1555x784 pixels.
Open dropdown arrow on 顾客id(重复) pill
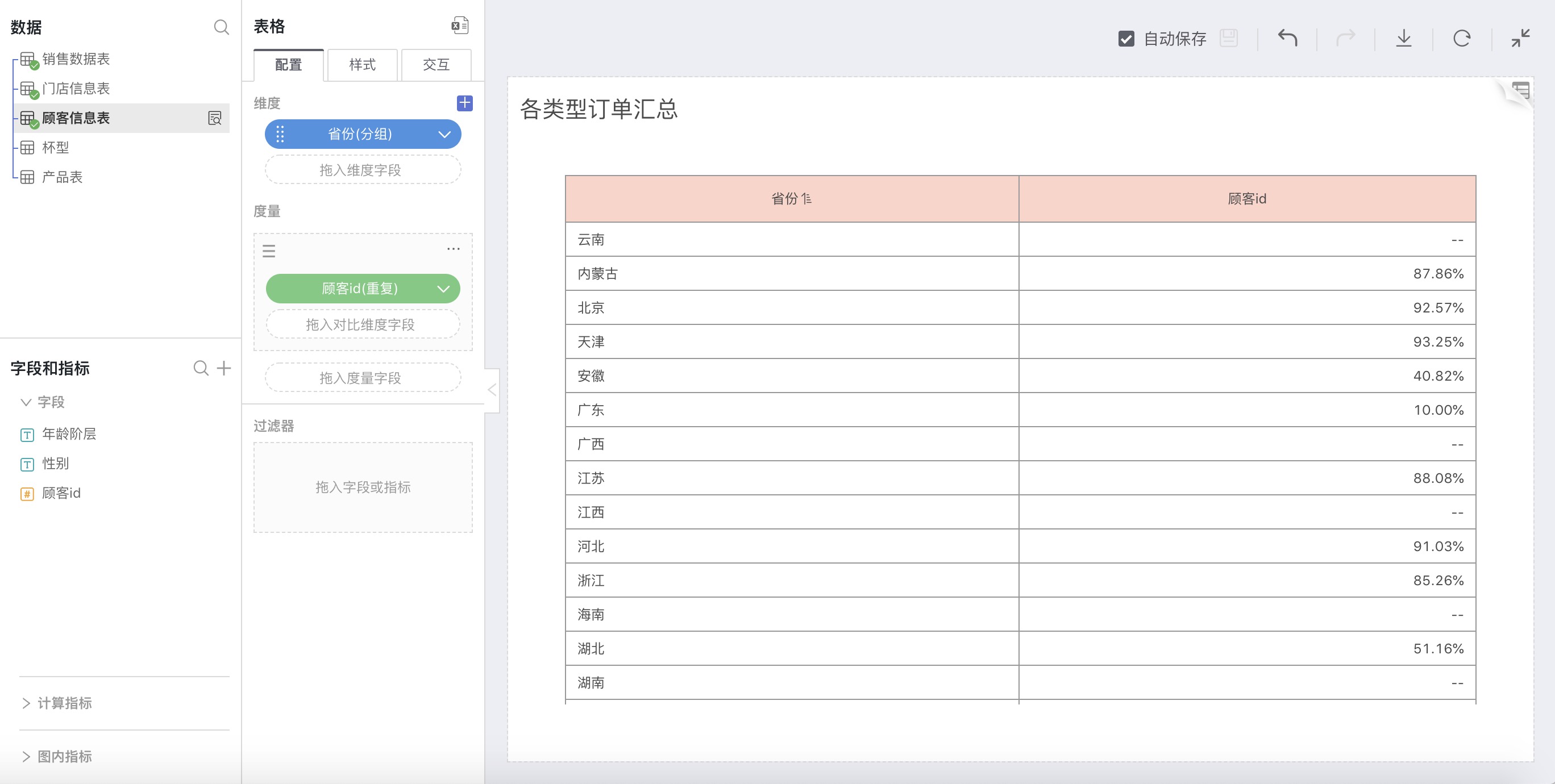click(x=444, y=289)
